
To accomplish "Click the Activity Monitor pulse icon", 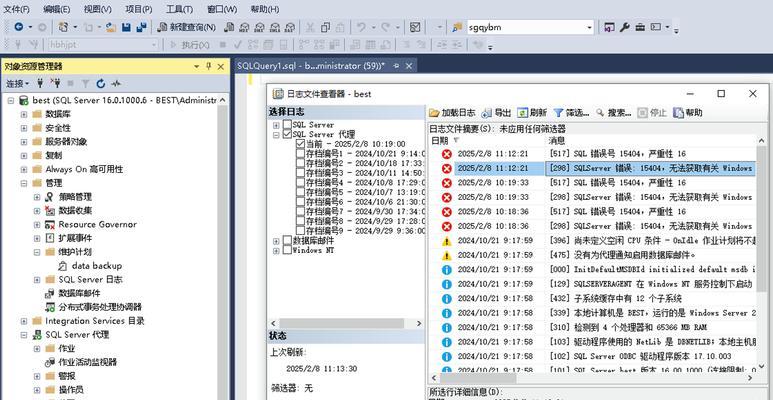I will [116, 83].
